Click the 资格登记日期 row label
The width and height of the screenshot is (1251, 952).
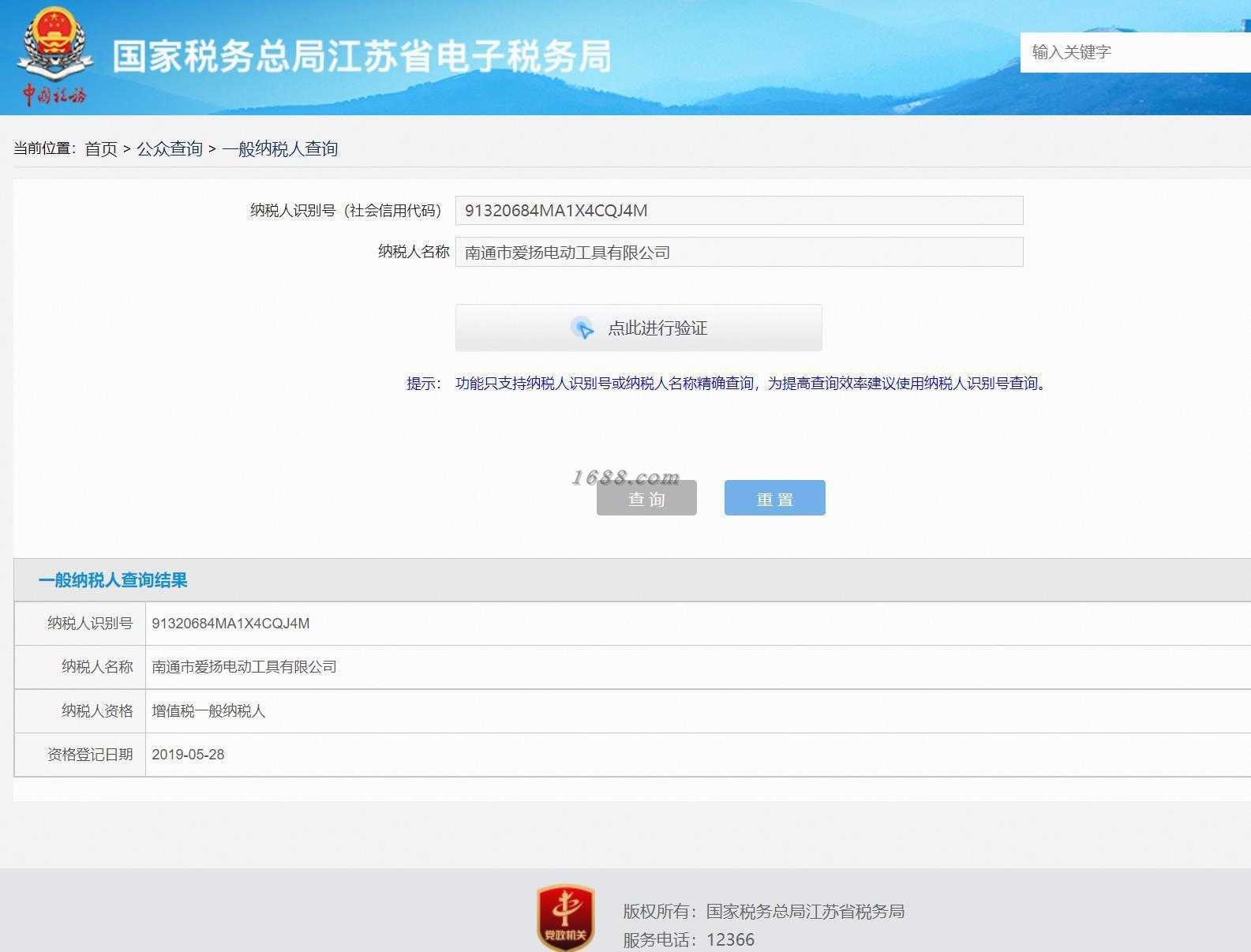click(x=90, y=755)
